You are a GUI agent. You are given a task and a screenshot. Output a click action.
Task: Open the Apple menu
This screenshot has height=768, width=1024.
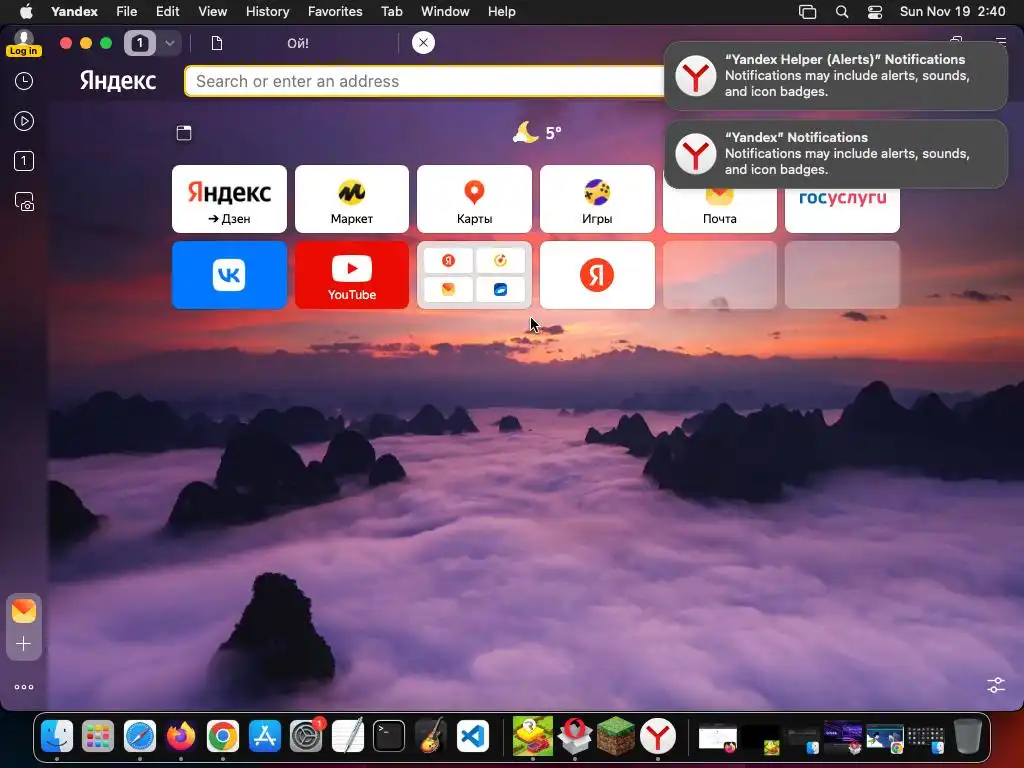26,12
